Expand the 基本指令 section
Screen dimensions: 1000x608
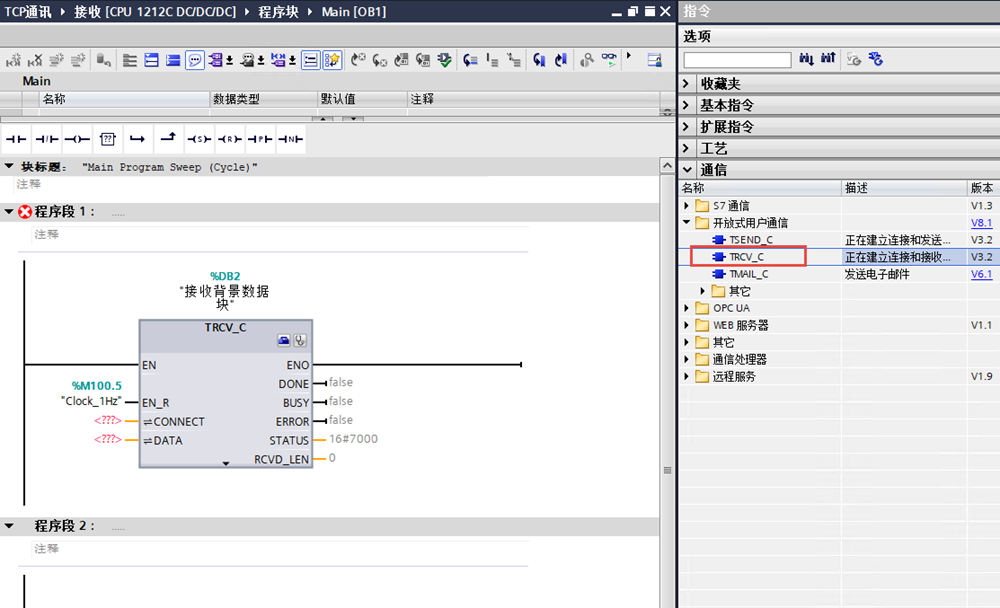(686, 105)
